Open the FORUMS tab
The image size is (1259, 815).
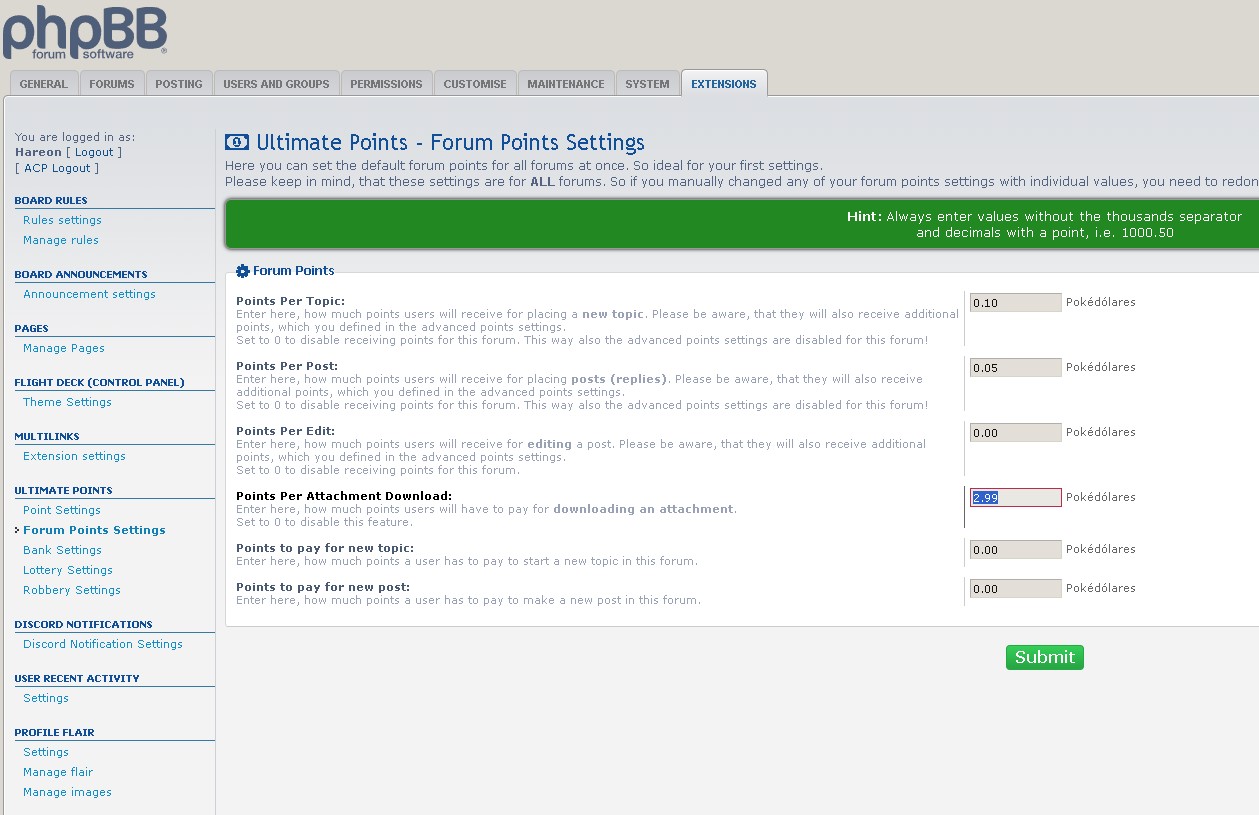112,84
